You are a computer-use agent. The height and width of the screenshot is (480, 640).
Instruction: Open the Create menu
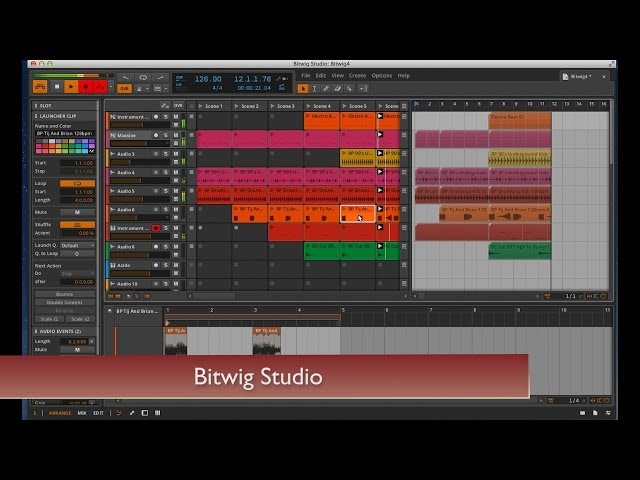[x=357, y=76]
